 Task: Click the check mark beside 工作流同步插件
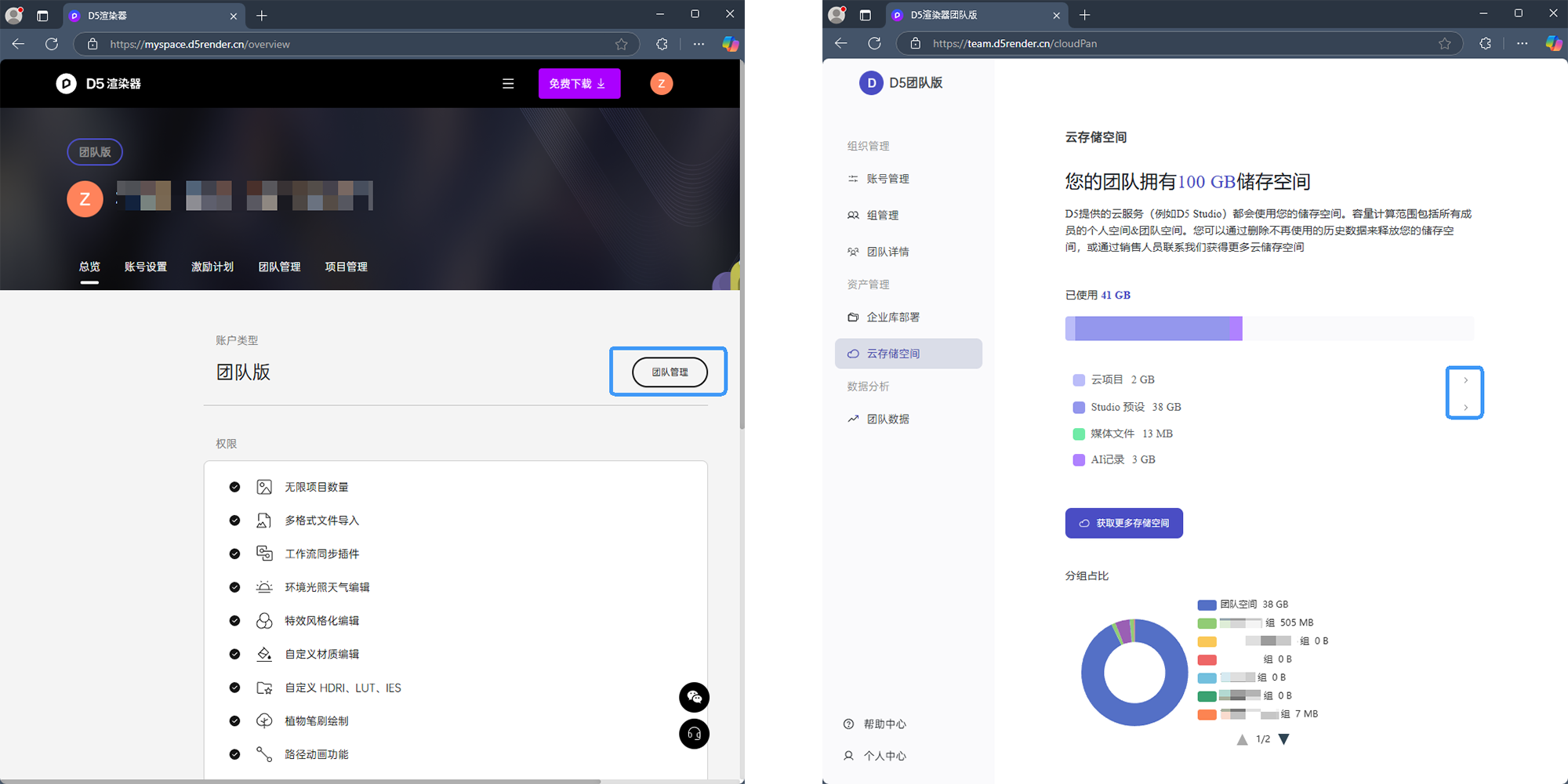point(234,554)
